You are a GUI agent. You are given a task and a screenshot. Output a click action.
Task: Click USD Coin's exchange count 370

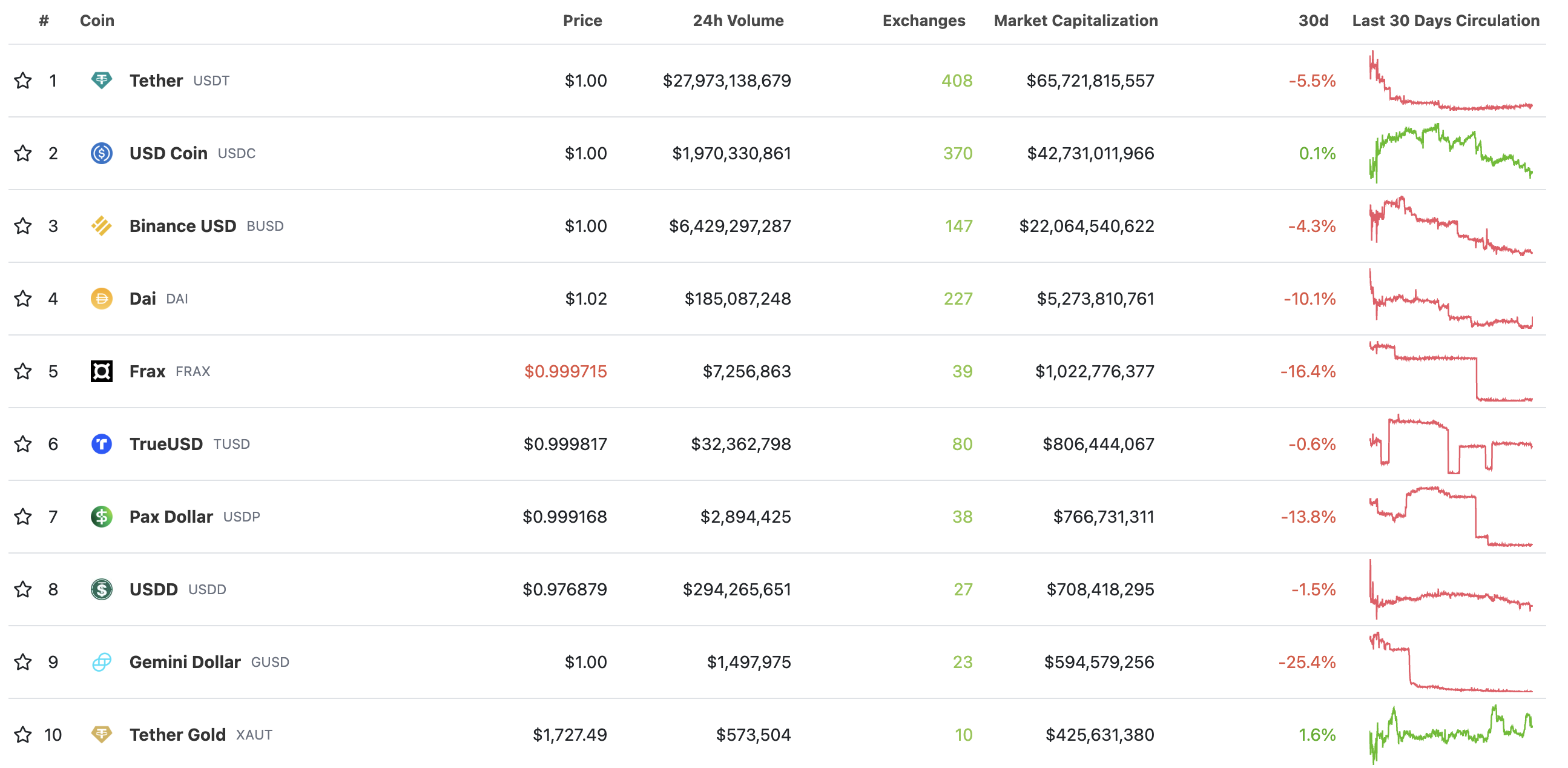958,153
